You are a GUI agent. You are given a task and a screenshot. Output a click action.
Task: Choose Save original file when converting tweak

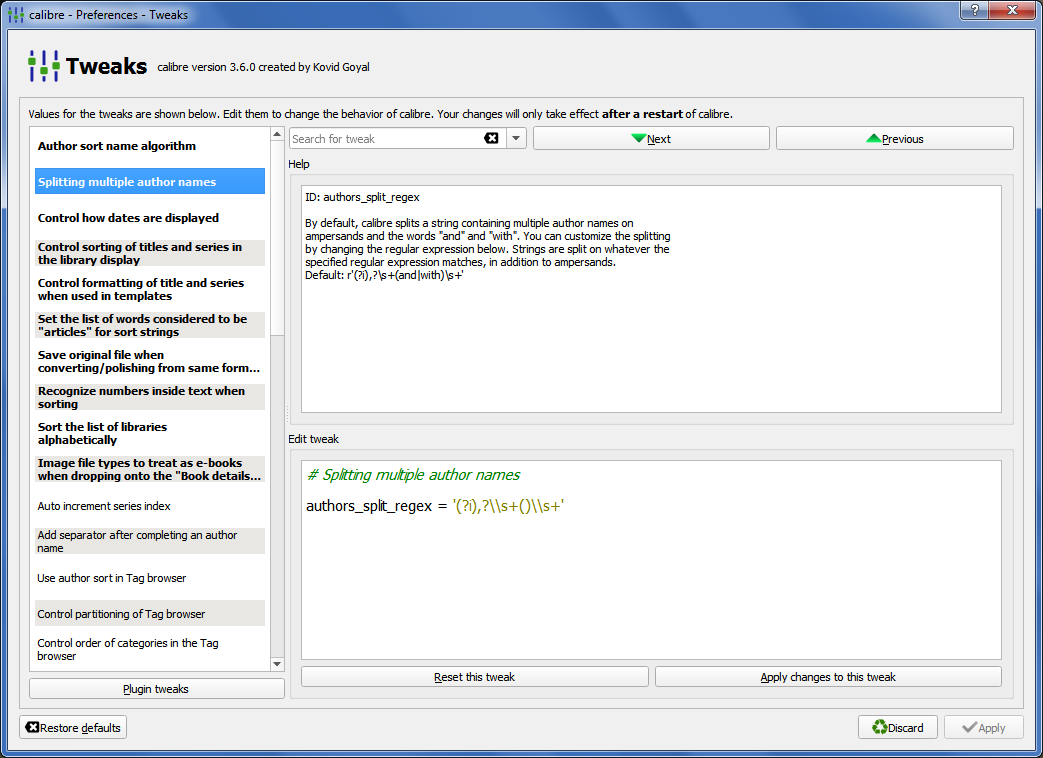[x=150, y=361]
